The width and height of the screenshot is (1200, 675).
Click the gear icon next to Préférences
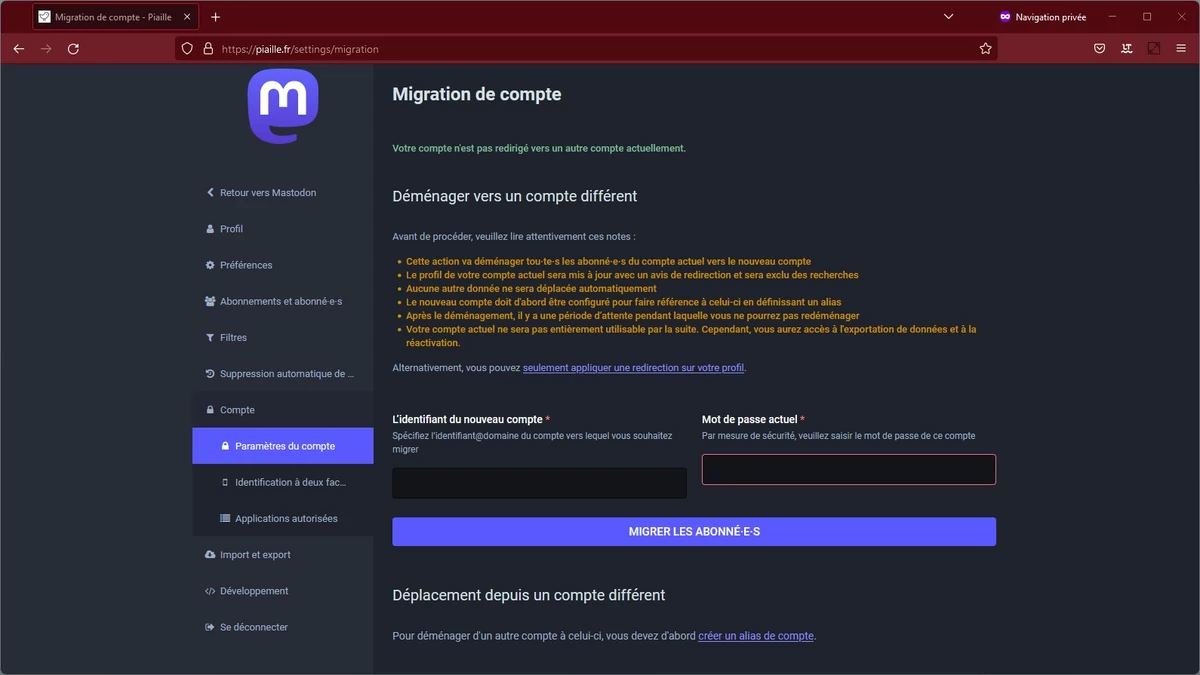(210, 265)
